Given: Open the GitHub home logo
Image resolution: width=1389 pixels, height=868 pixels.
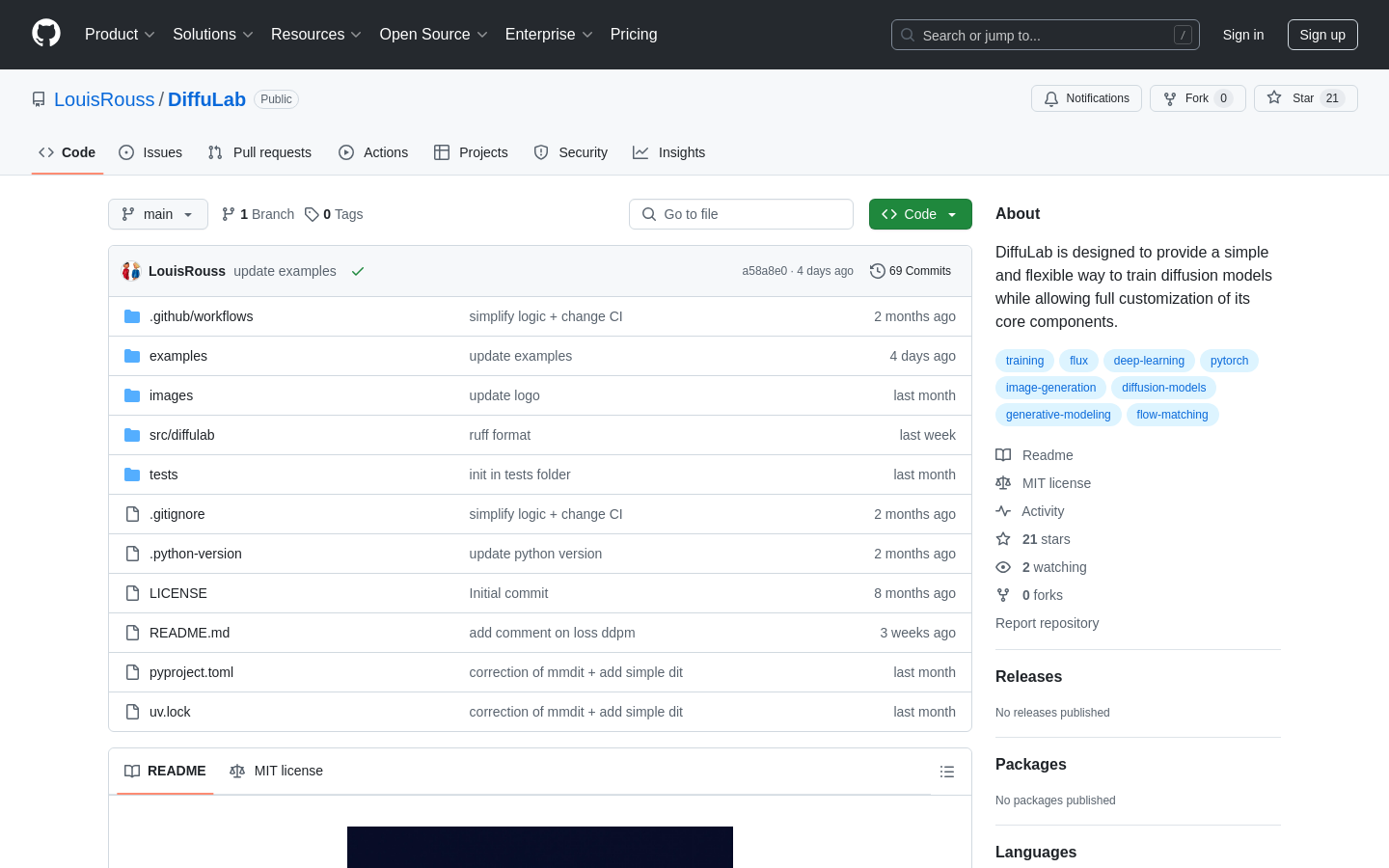Looking at the screenshot, I should [x=46, y=34].
